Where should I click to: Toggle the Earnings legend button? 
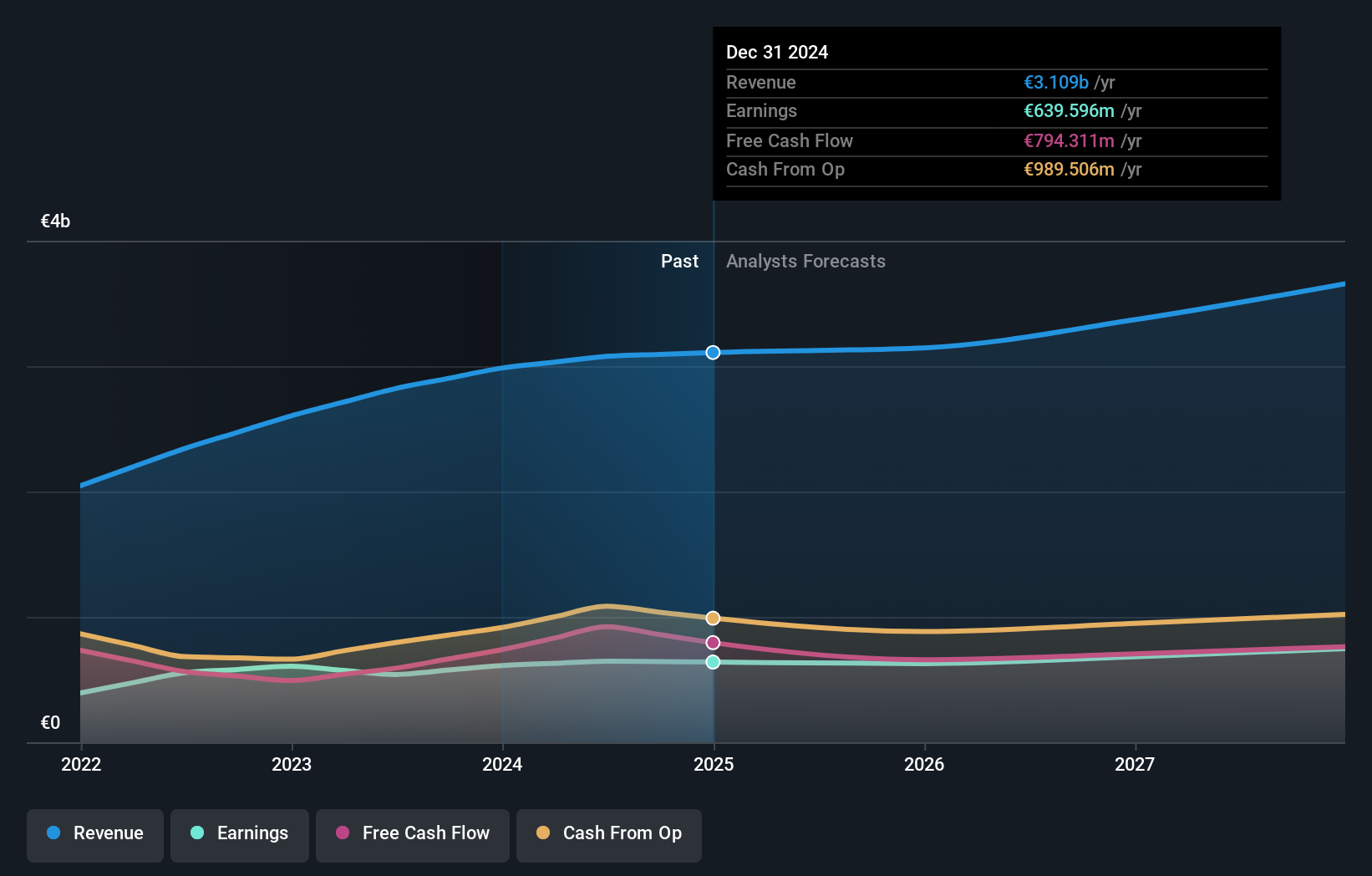[240, 835]
